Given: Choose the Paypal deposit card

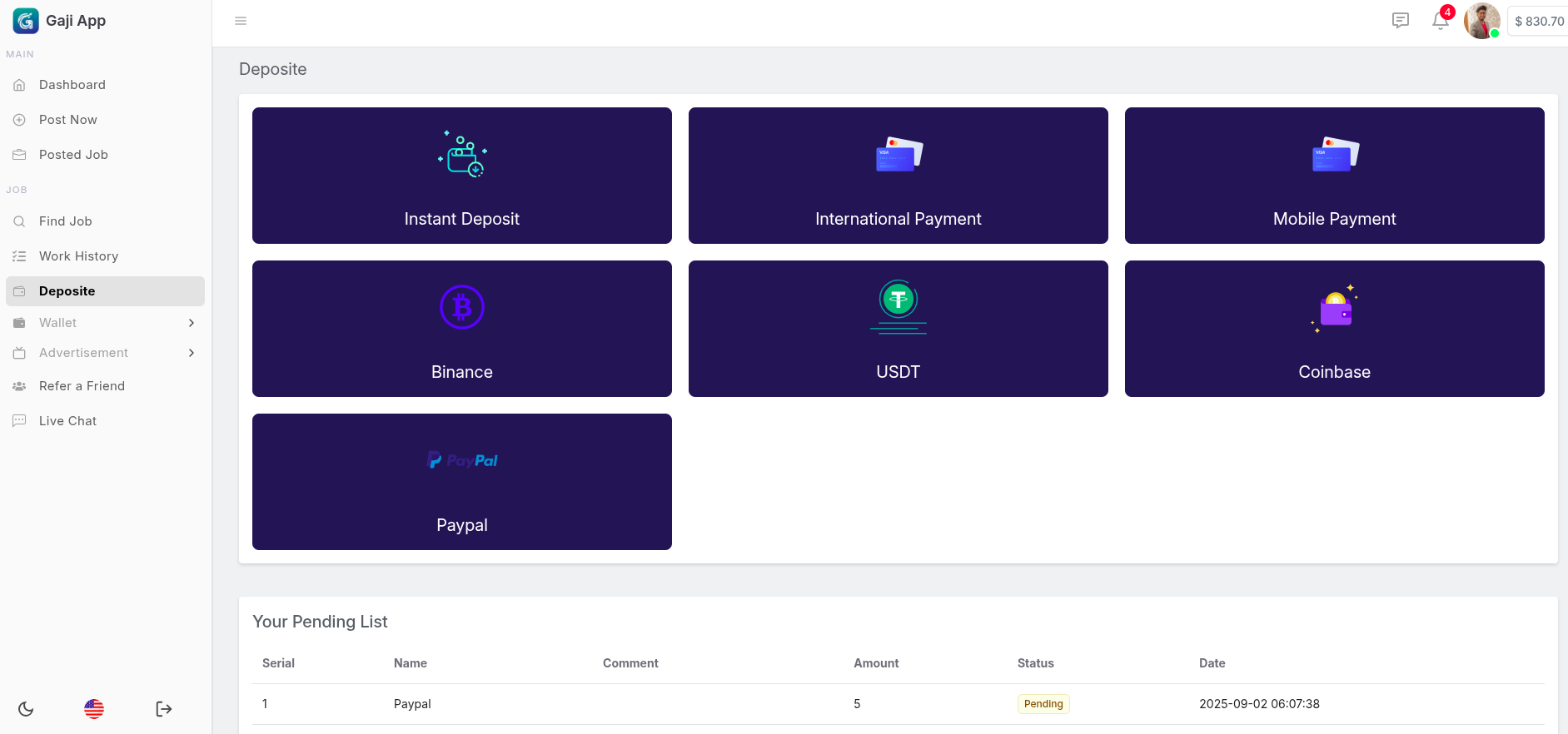Looking at the screenshot, I should click(462, 482).
